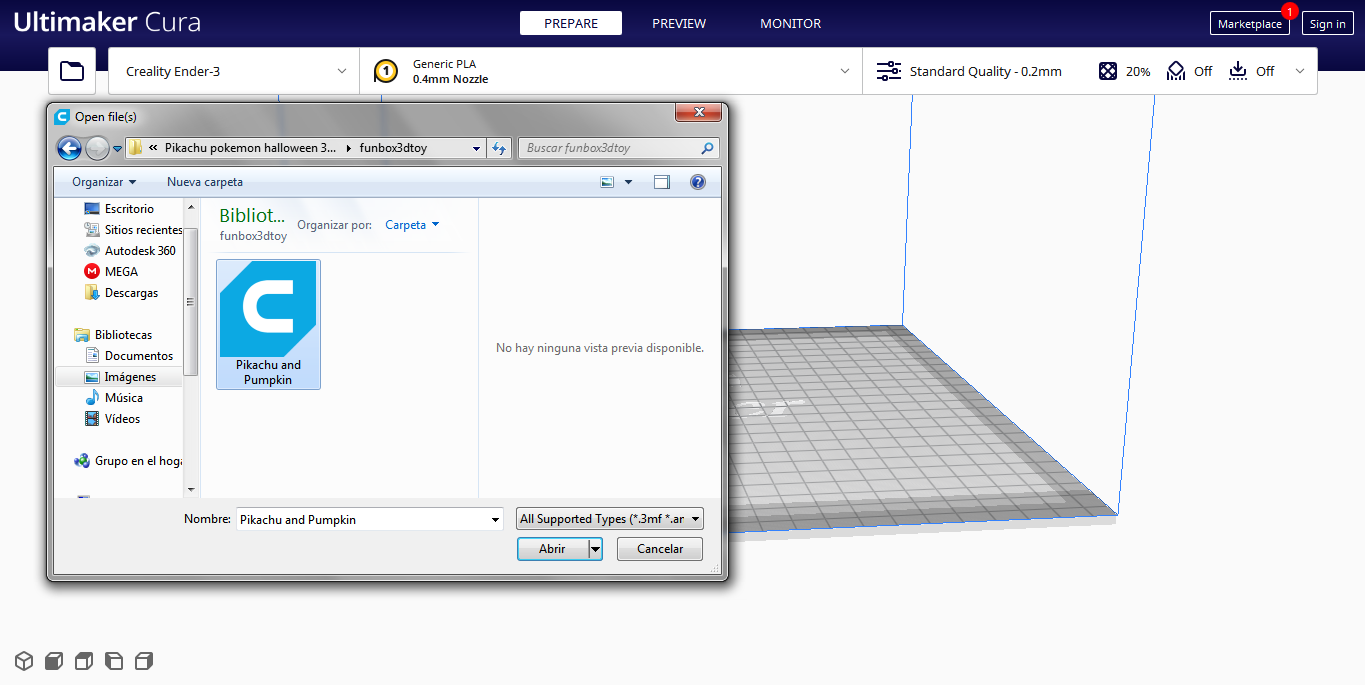
Task: Click the sidebar scrollbar down arrow
Action: pyautogui.click(x=192, y=489)
